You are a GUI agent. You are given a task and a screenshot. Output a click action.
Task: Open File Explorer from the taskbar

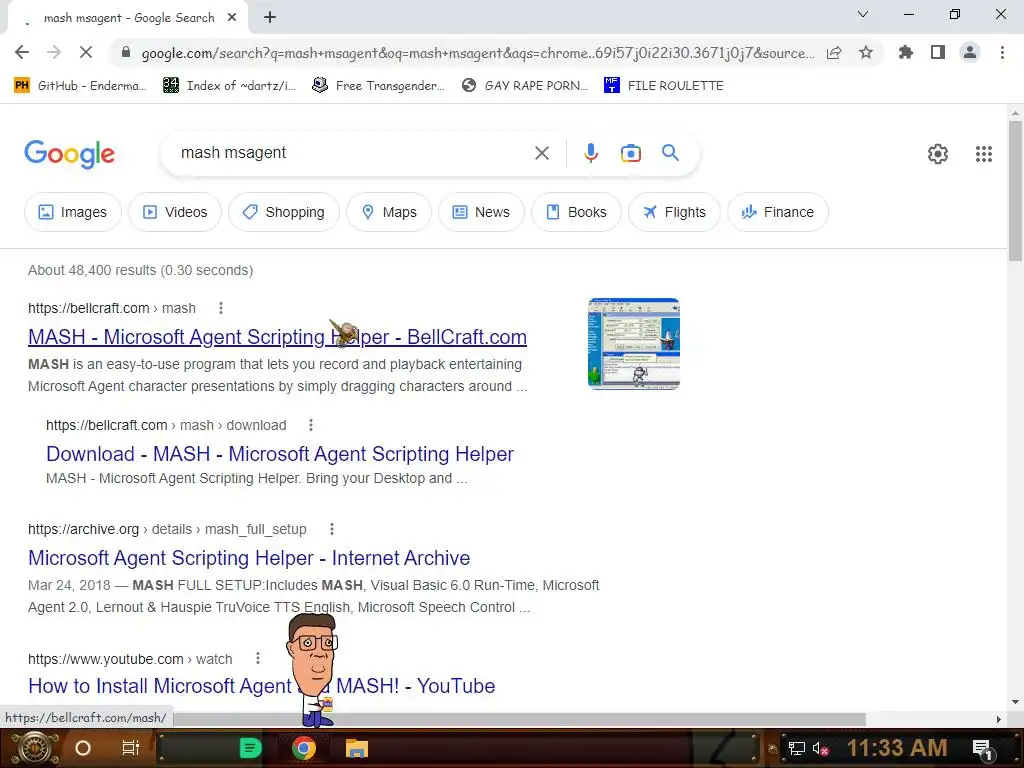pos(357,748)
